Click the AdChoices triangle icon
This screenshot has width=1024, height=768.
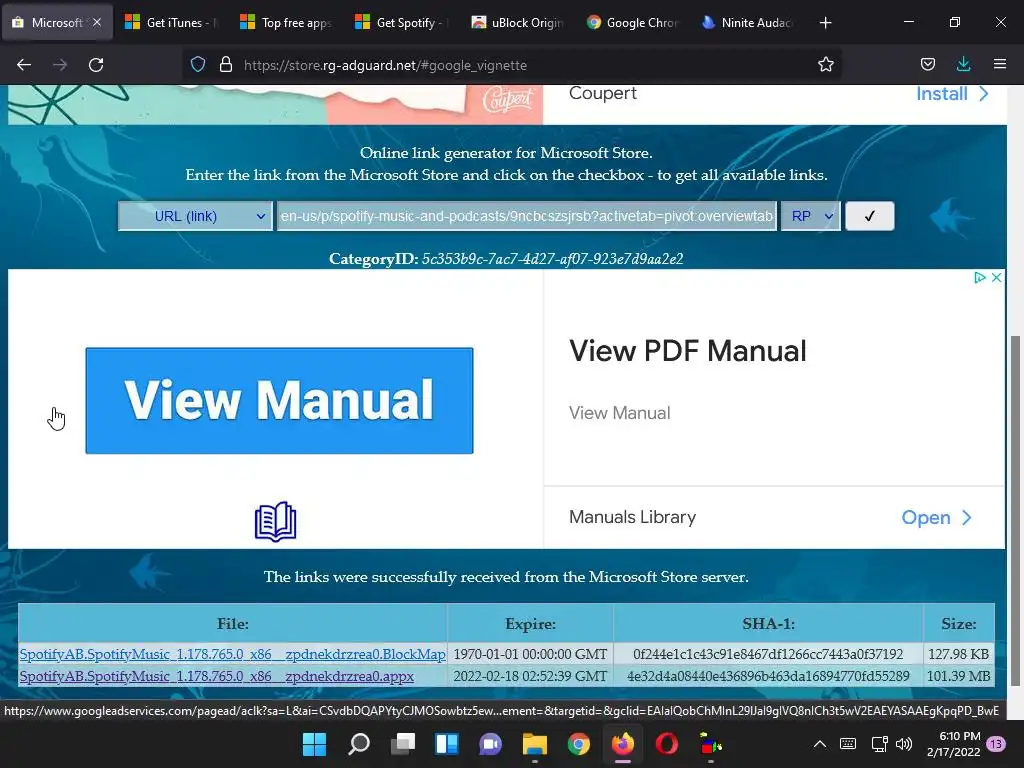[980, 278]
